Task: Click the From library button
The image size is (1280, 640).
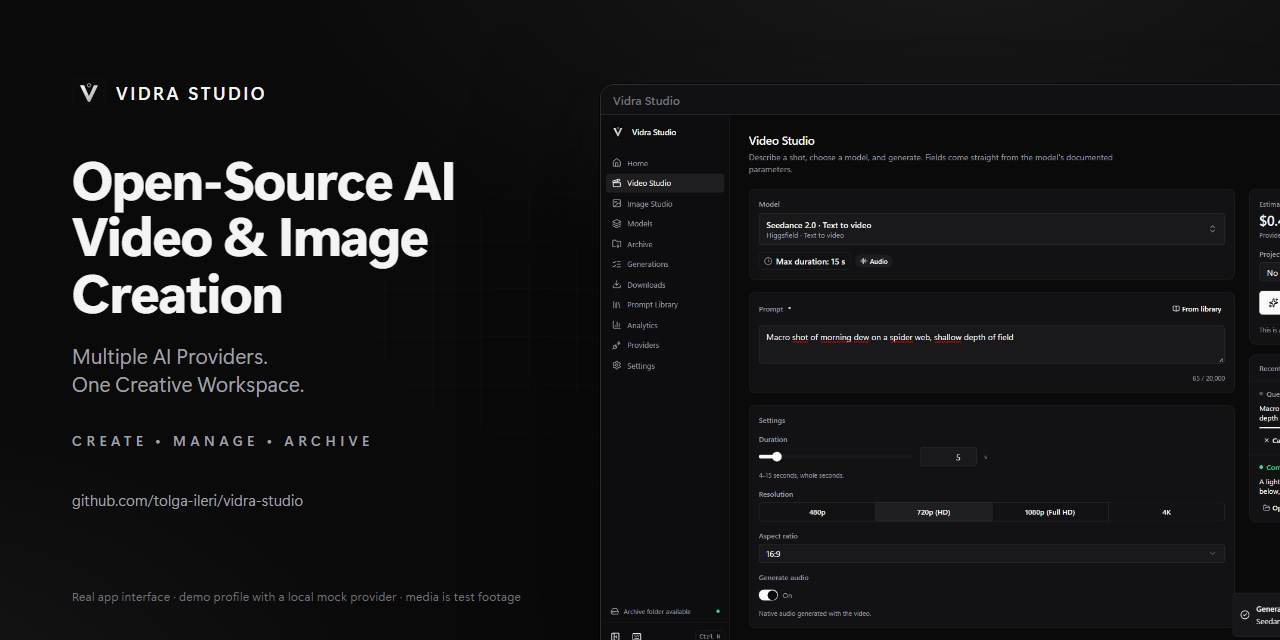Action: coord(1197,309)
